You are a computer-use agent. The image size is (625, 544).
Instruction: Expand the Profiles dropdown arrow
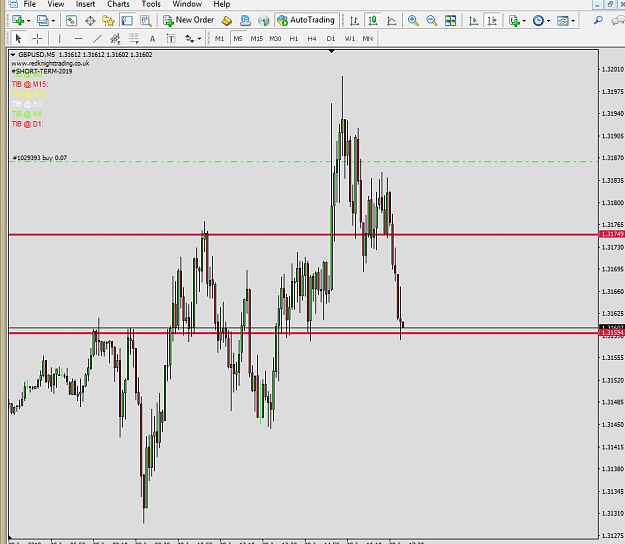tap(53, 21)
